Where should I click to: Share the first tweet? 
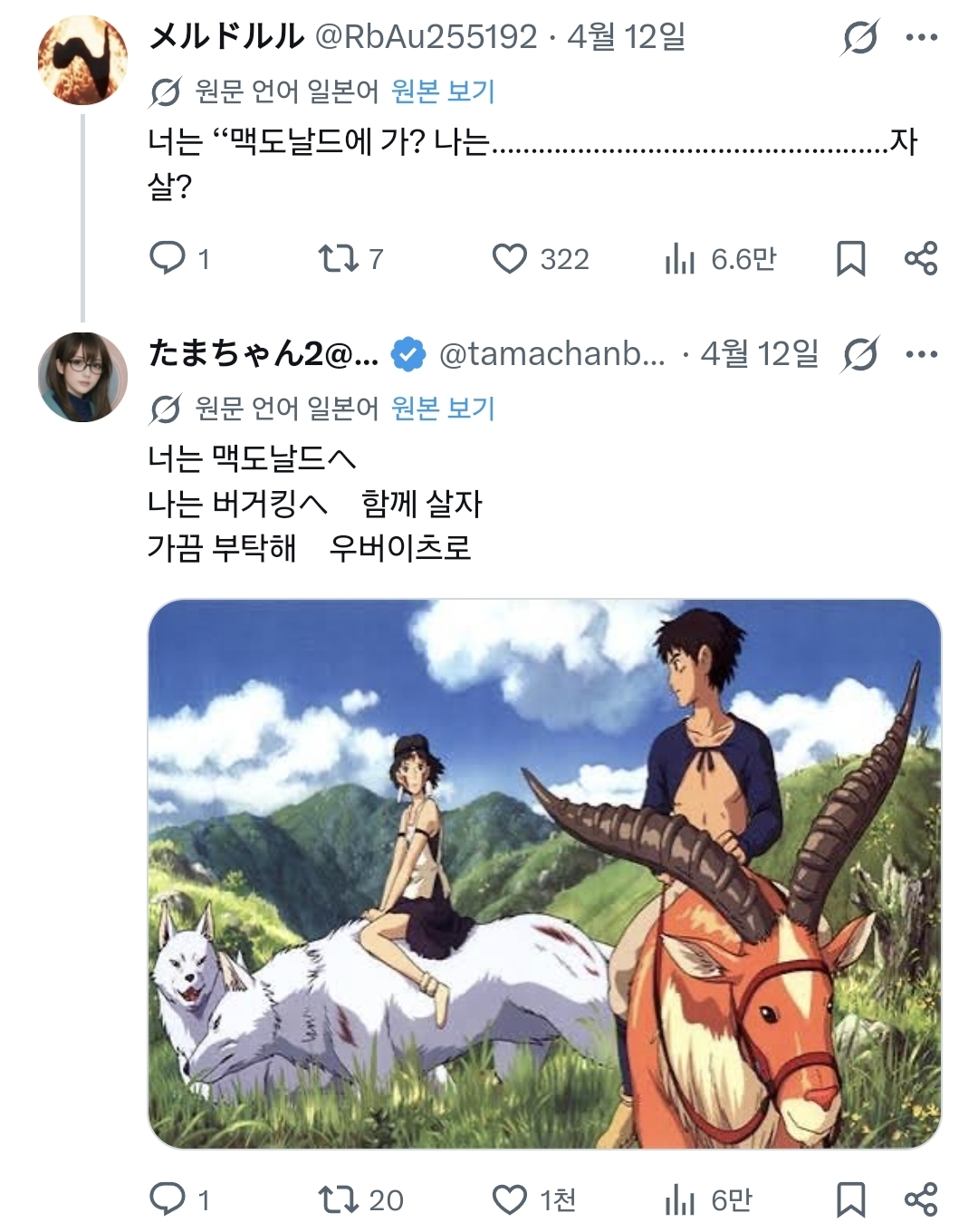click(921, 259)
